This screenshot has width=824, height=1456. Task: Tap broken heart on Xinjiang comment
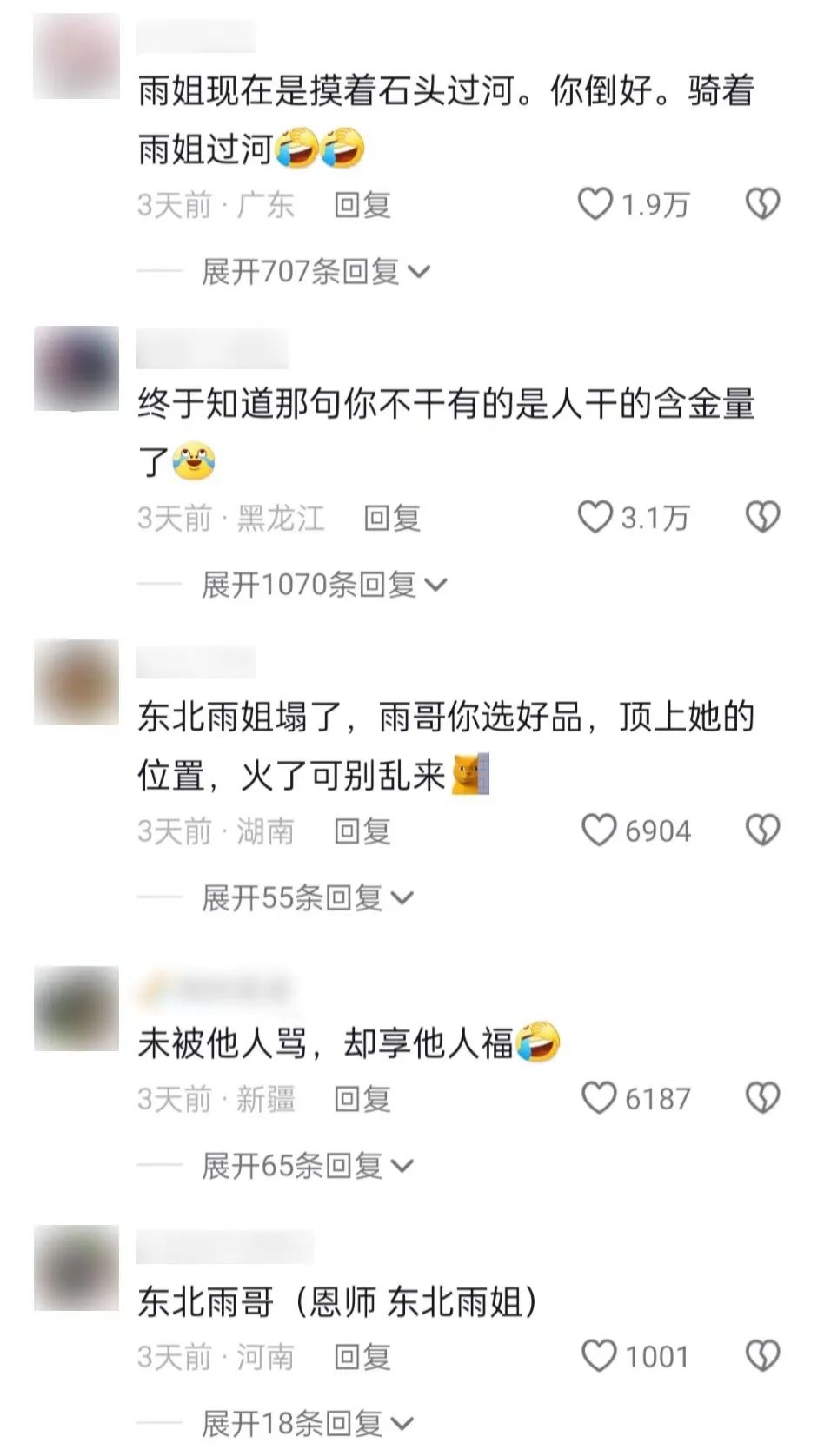pyautogui.click(x=763, y=1097)
